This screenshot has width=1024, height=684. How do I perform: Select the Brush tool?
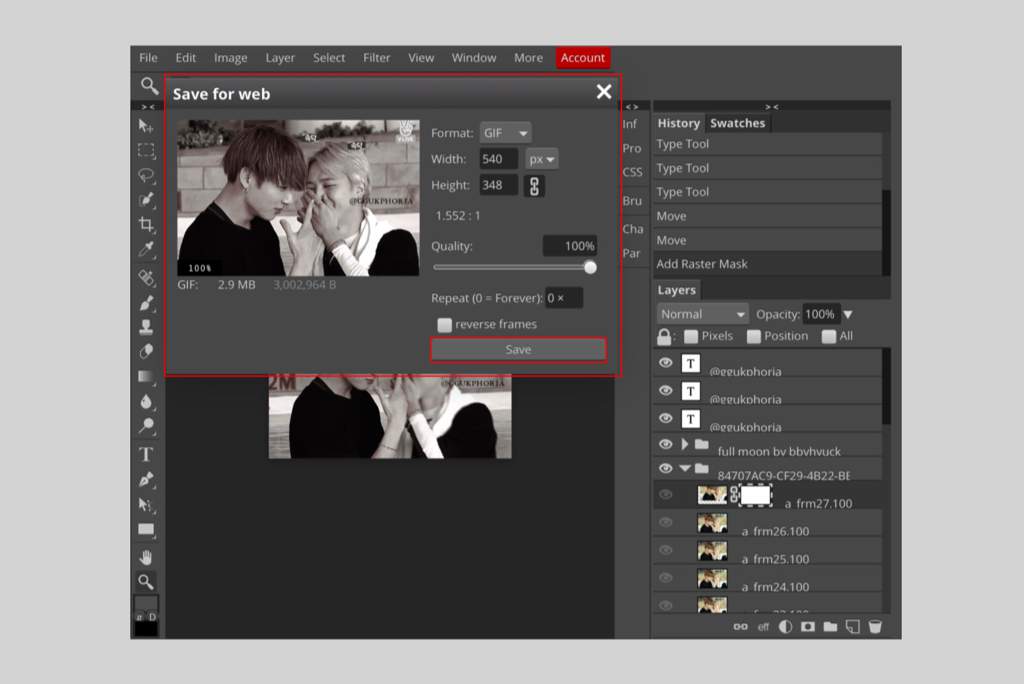tap(146, 302)
